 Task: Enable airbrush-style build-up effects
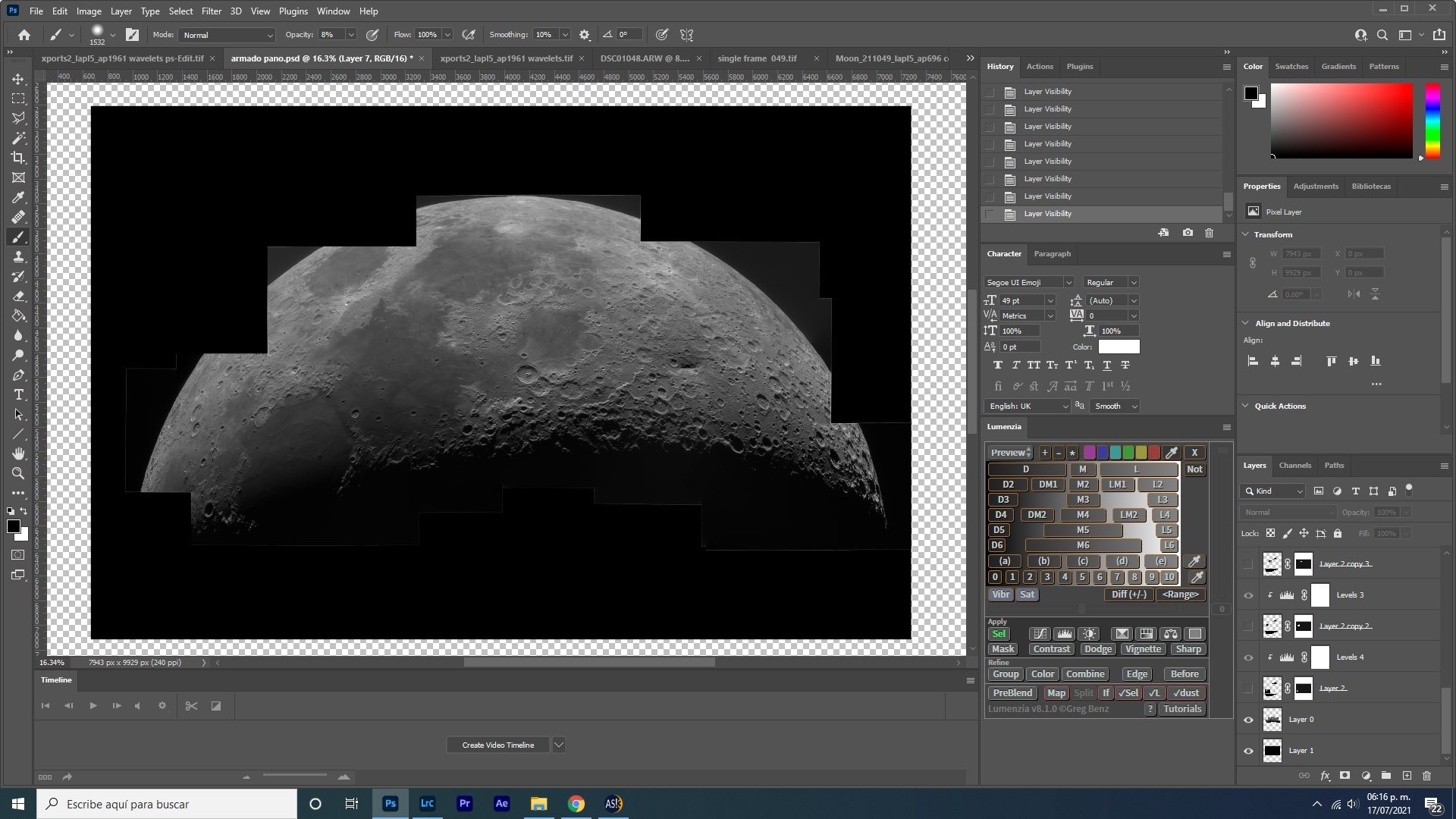[469, 35]
